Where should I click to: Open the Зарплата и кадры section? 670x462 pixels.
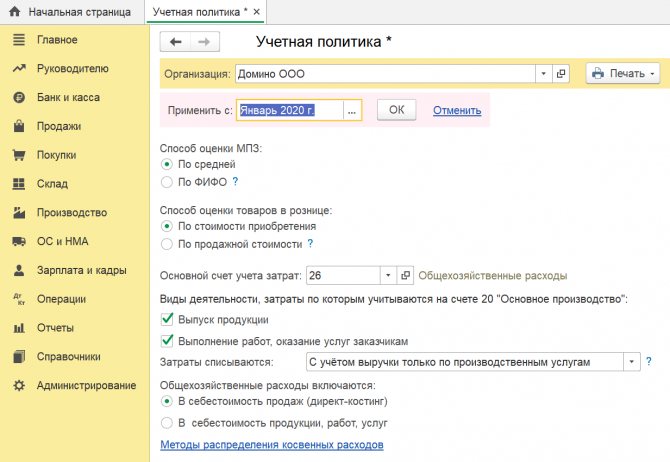tap(80, 270)
